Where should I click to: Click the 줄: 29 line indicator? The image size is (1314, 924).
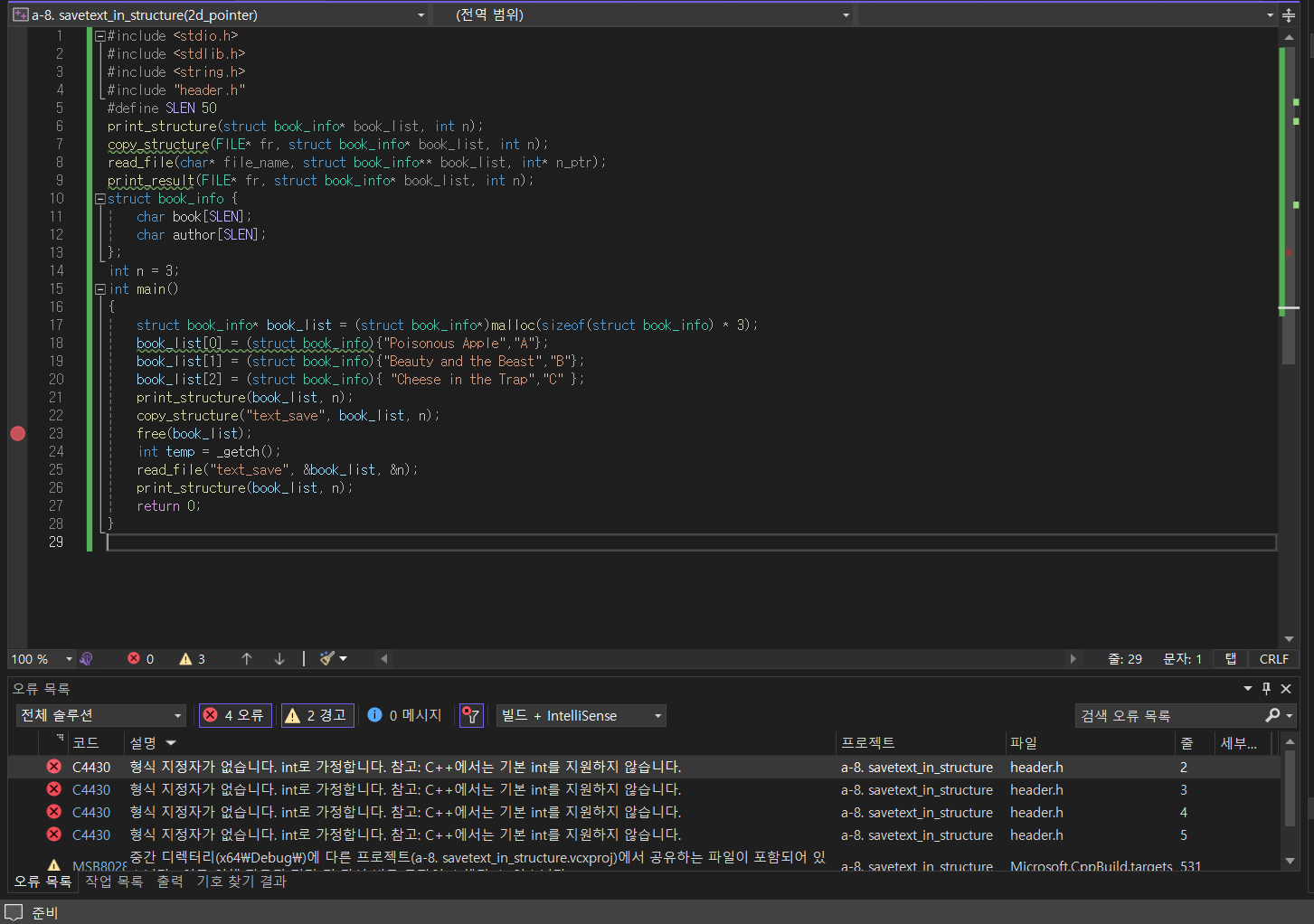point(1125,659)
